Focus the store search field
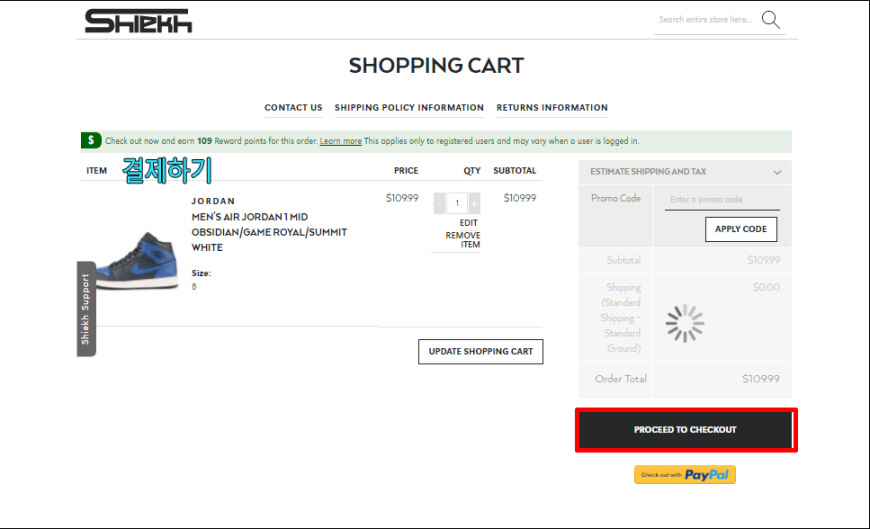The width and height of the screenshot is (870, 529). [x=706, y=20]
